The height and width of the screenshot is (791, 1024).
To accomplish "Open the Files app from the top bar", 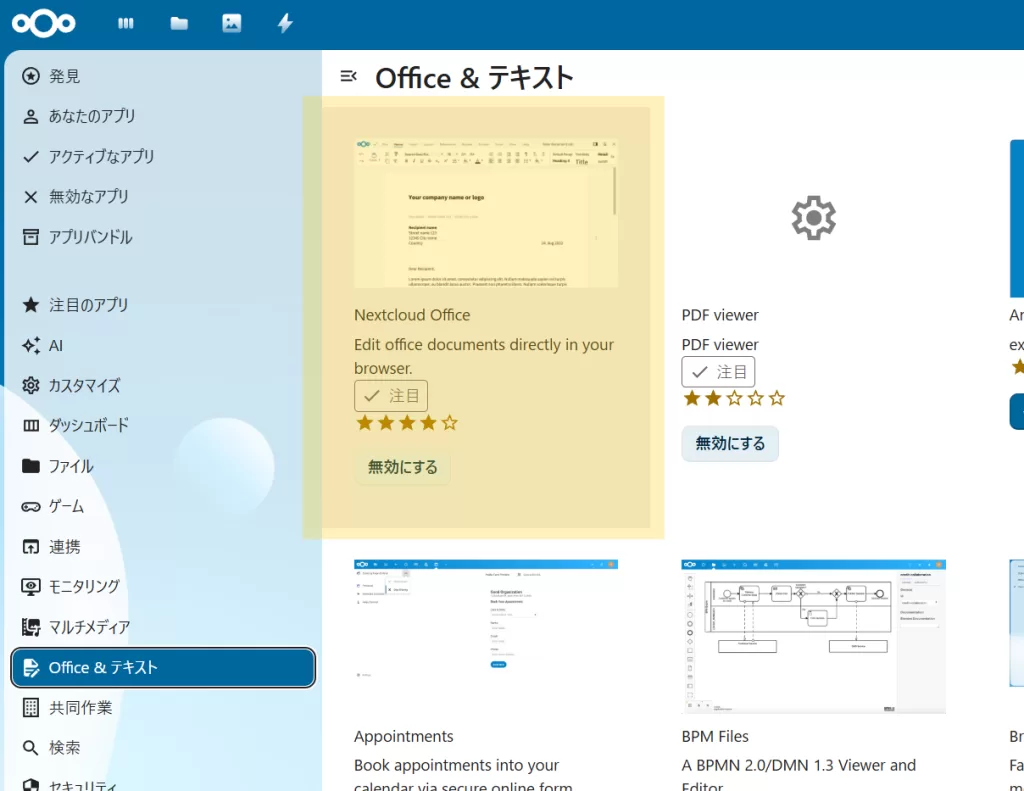I will (179, 22).
